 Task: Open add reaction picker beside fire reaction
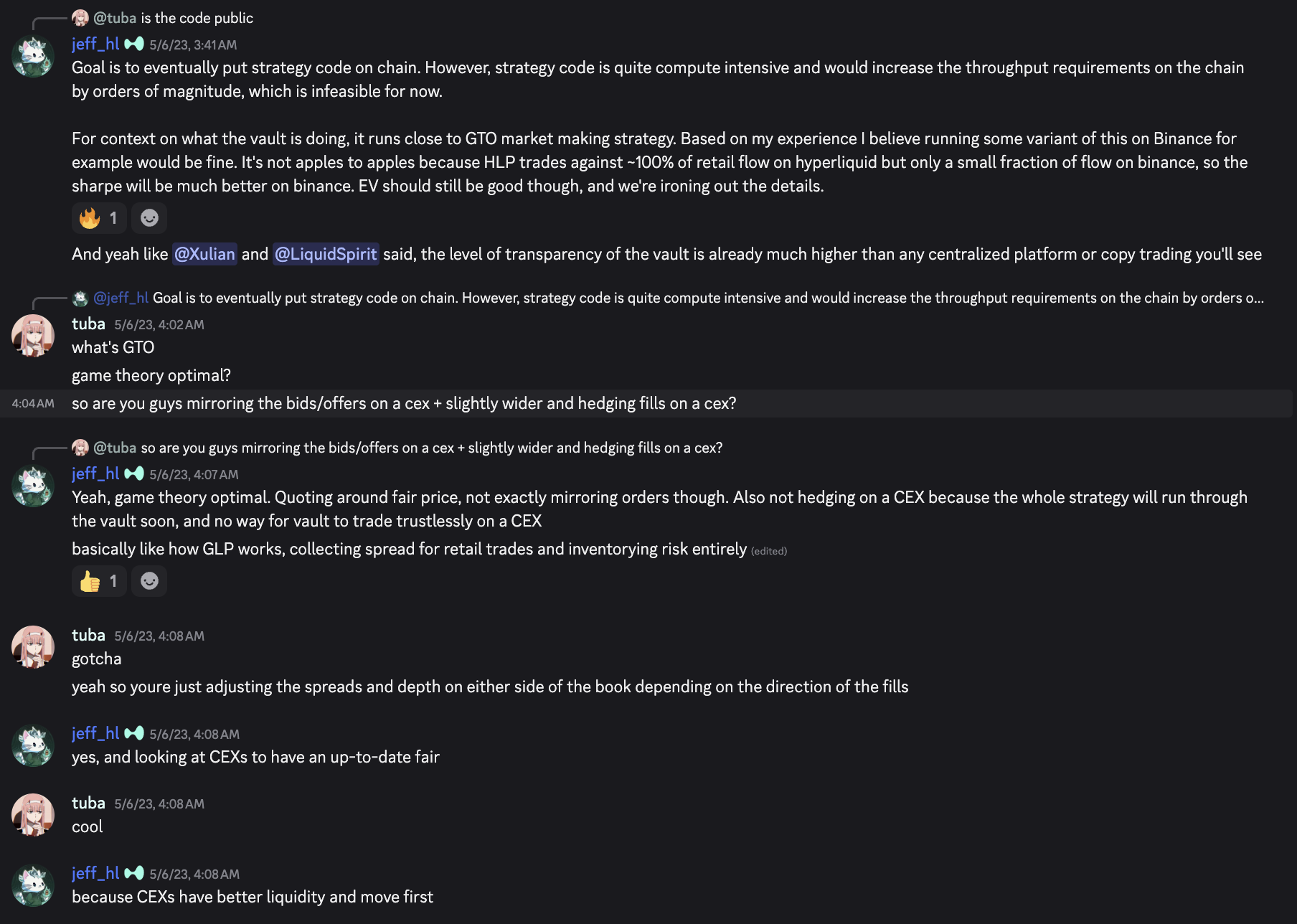coord(149,218)
